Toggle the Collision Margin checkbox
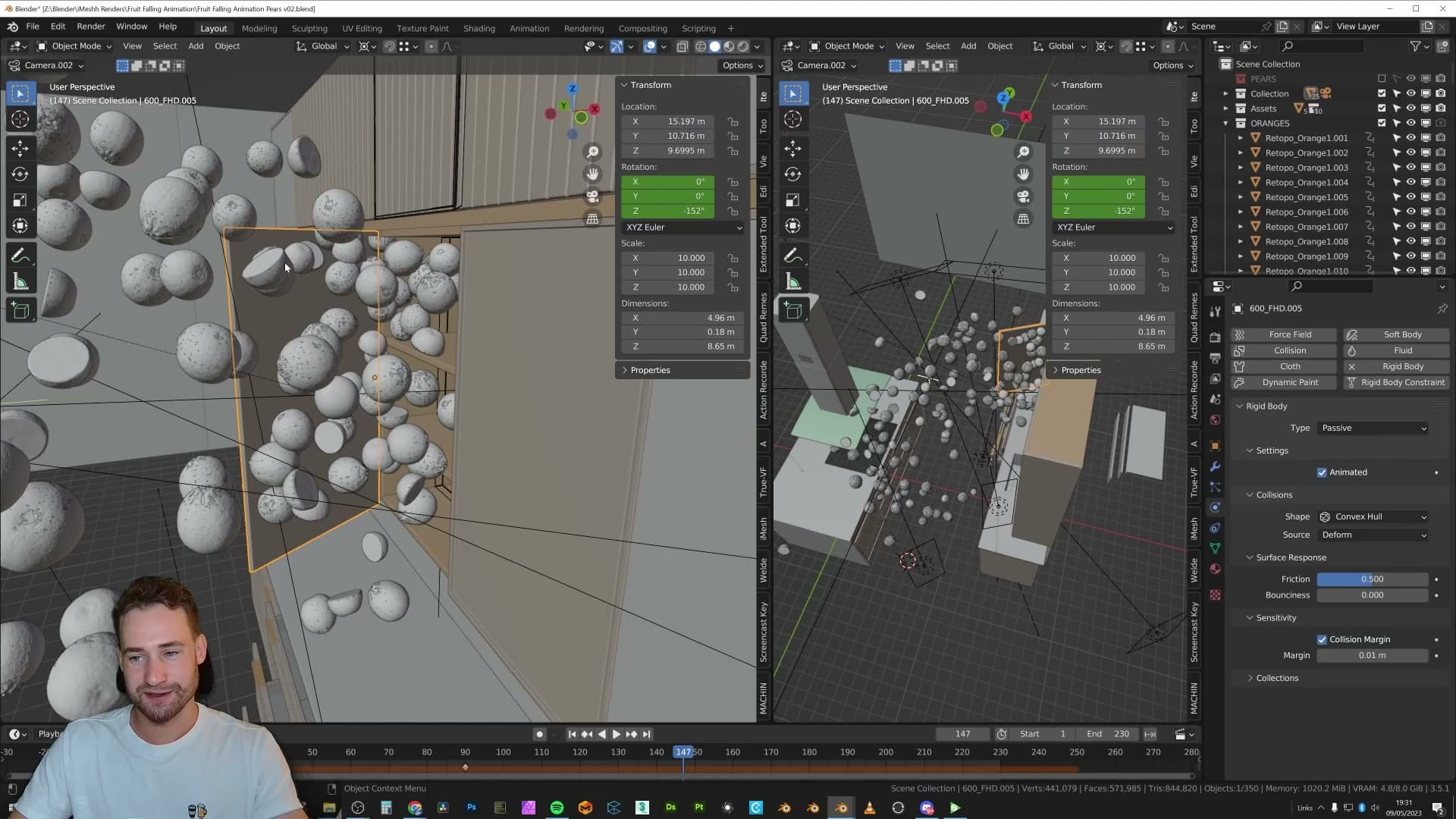Image resolution: width=1456 pixels, height=819 pixels. [1322, 639]
